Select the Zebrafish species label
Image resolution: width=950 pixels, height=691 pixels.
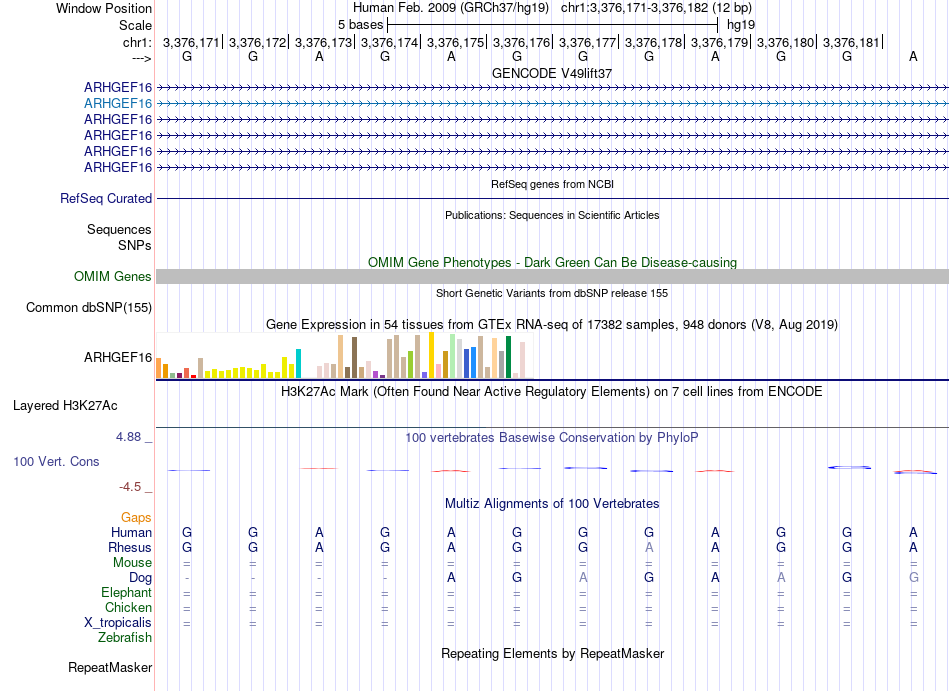click(x=125, y=638)
